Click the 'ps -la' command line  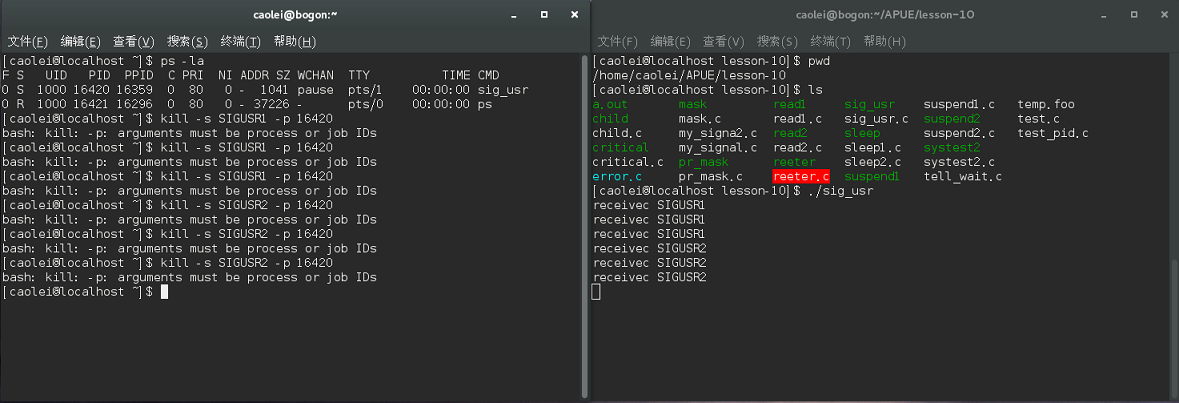coord(103,61)
